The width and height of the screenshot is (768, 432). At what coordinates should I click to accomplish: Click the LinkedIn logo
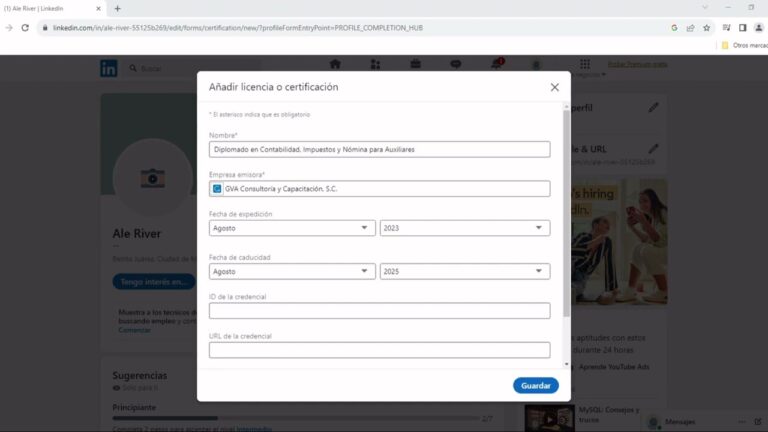109,68
